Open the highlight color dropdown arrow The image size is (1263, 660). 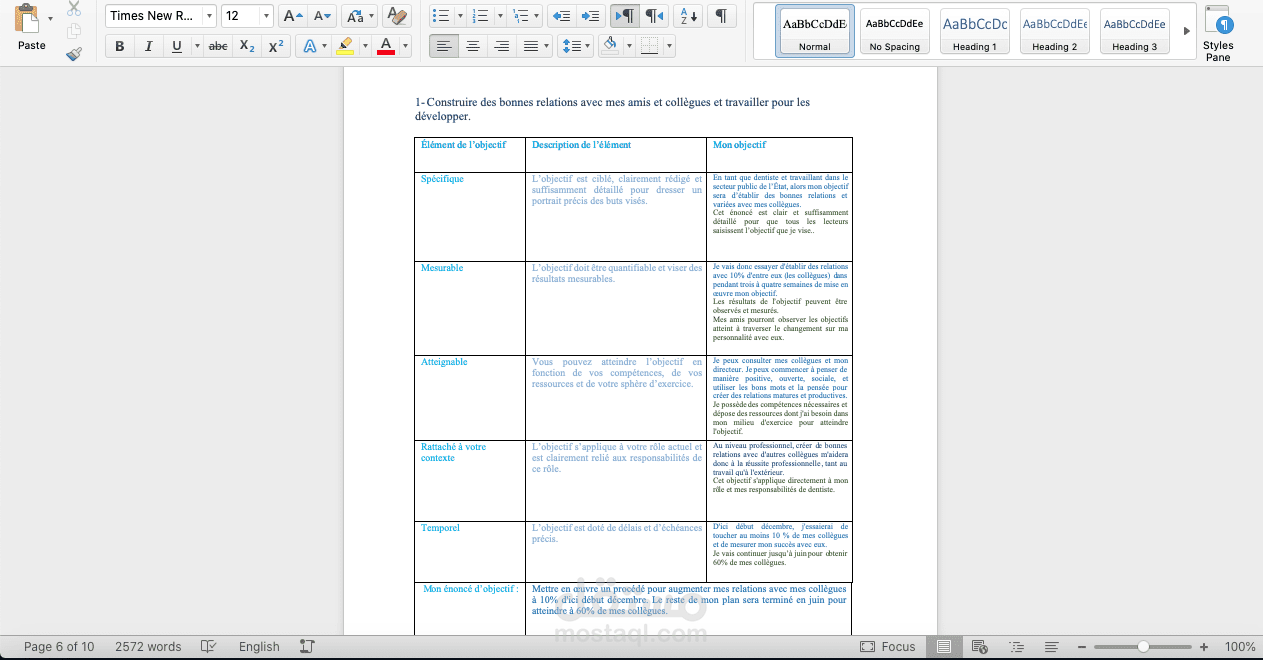(364, 46)
